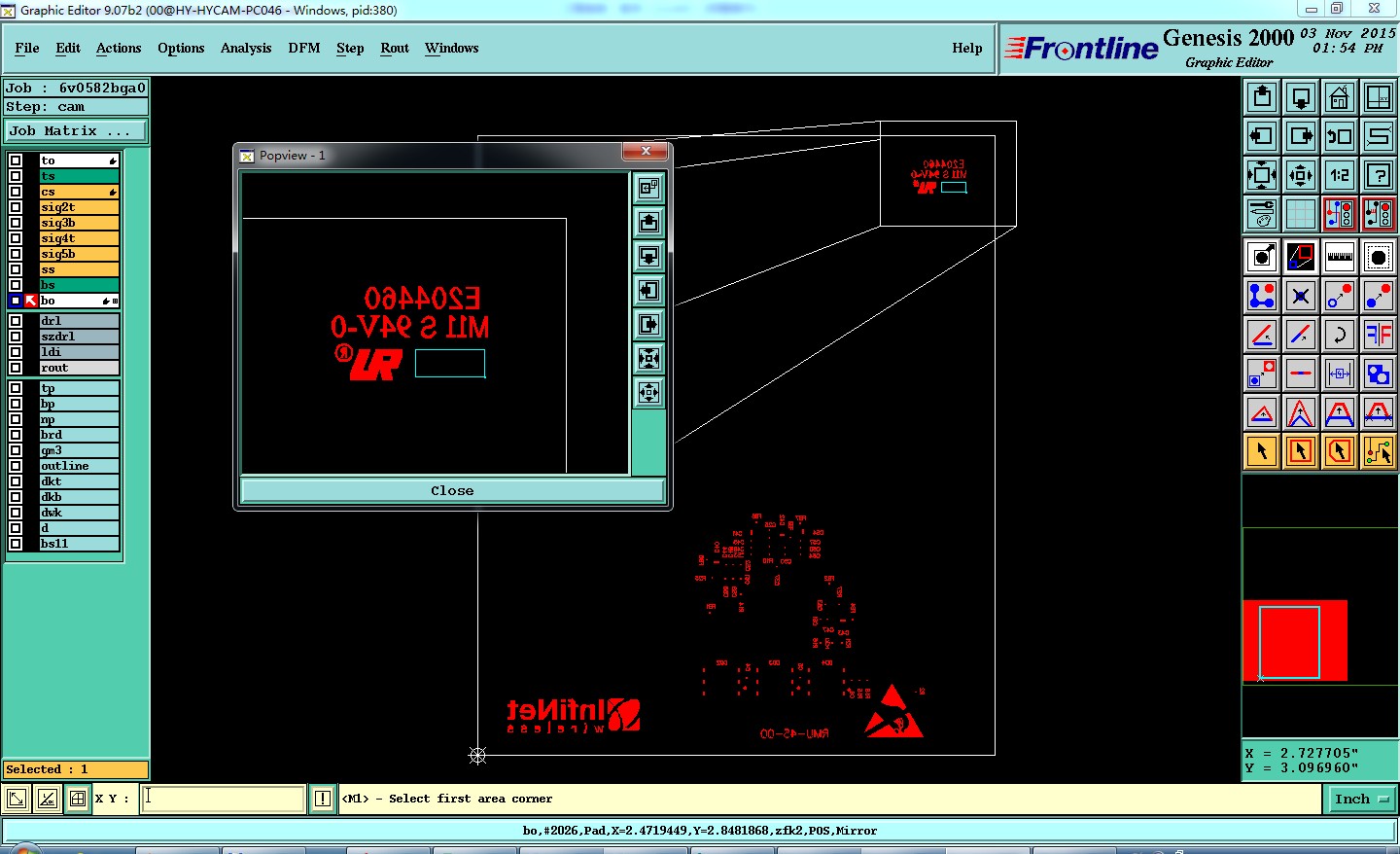Toggle display checkbox for layer rout

16,368
